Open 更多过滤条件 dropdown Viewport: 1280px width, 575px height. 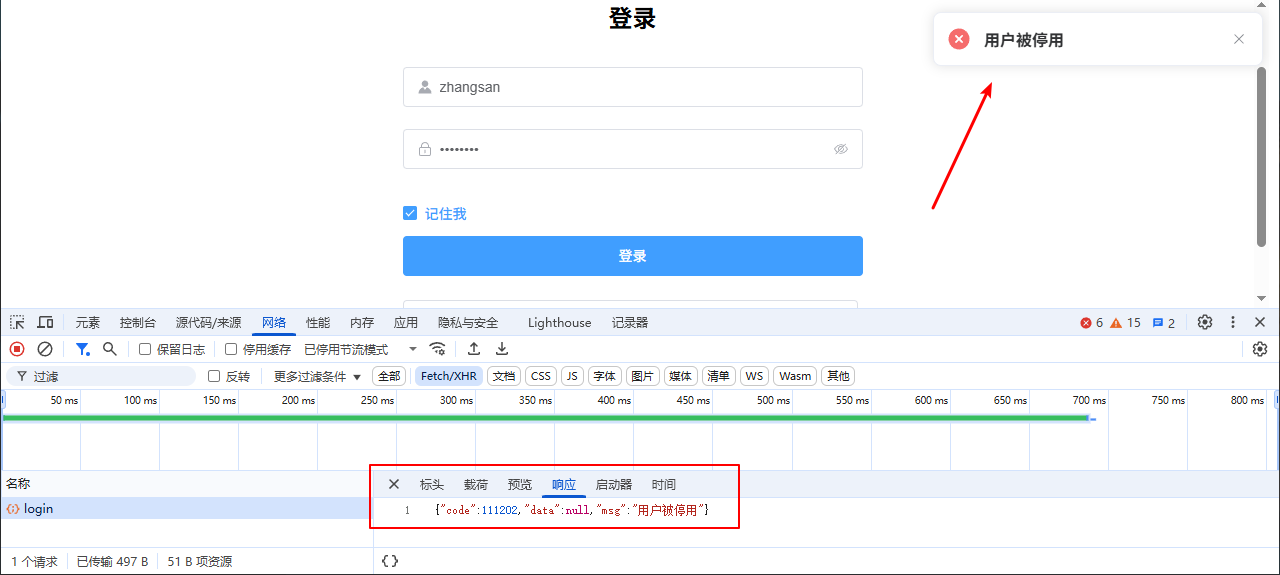317,376
